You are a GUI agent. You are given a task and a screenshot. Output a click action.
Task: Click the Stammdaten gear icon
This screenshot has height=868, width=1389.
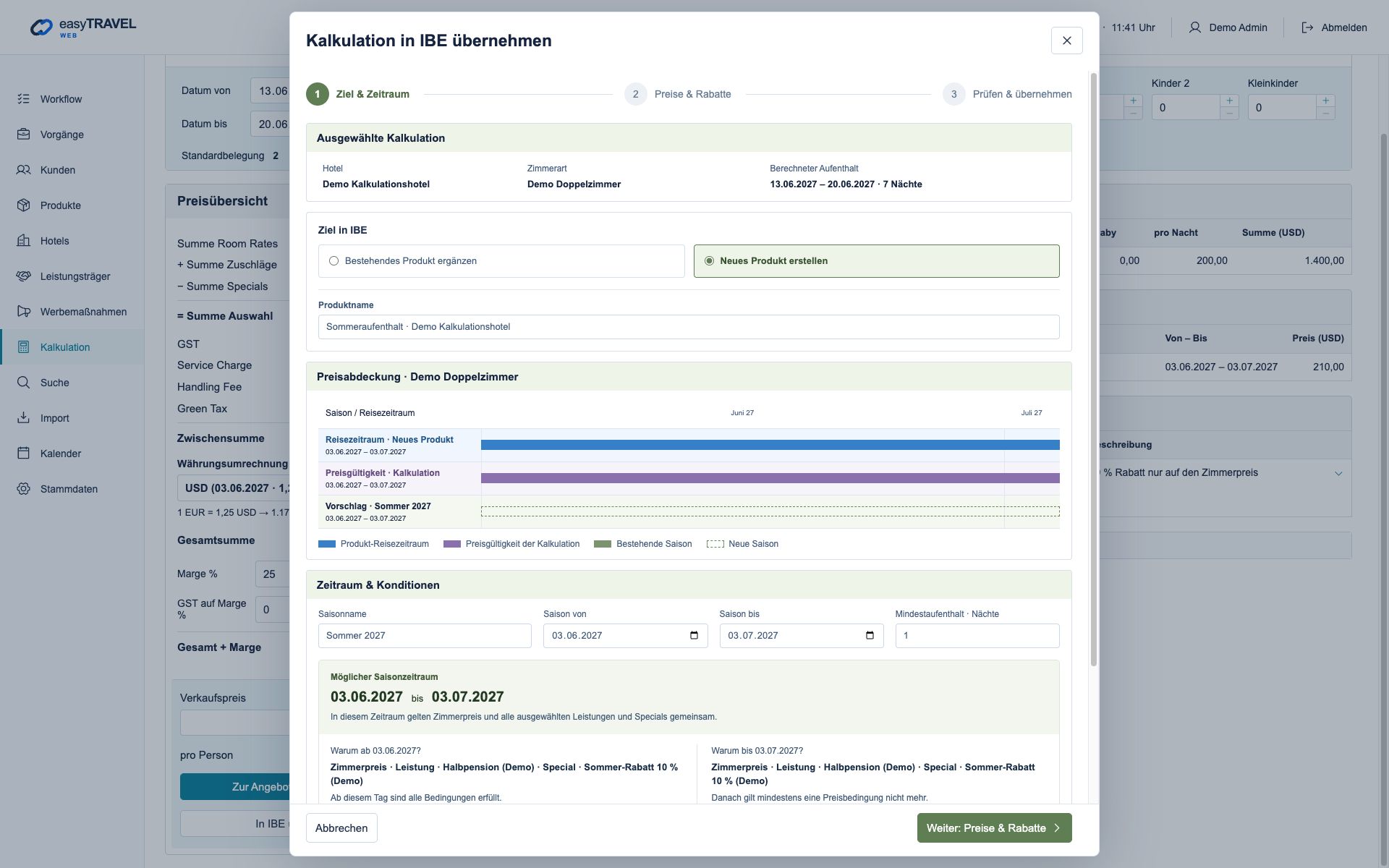coord(23,489)
